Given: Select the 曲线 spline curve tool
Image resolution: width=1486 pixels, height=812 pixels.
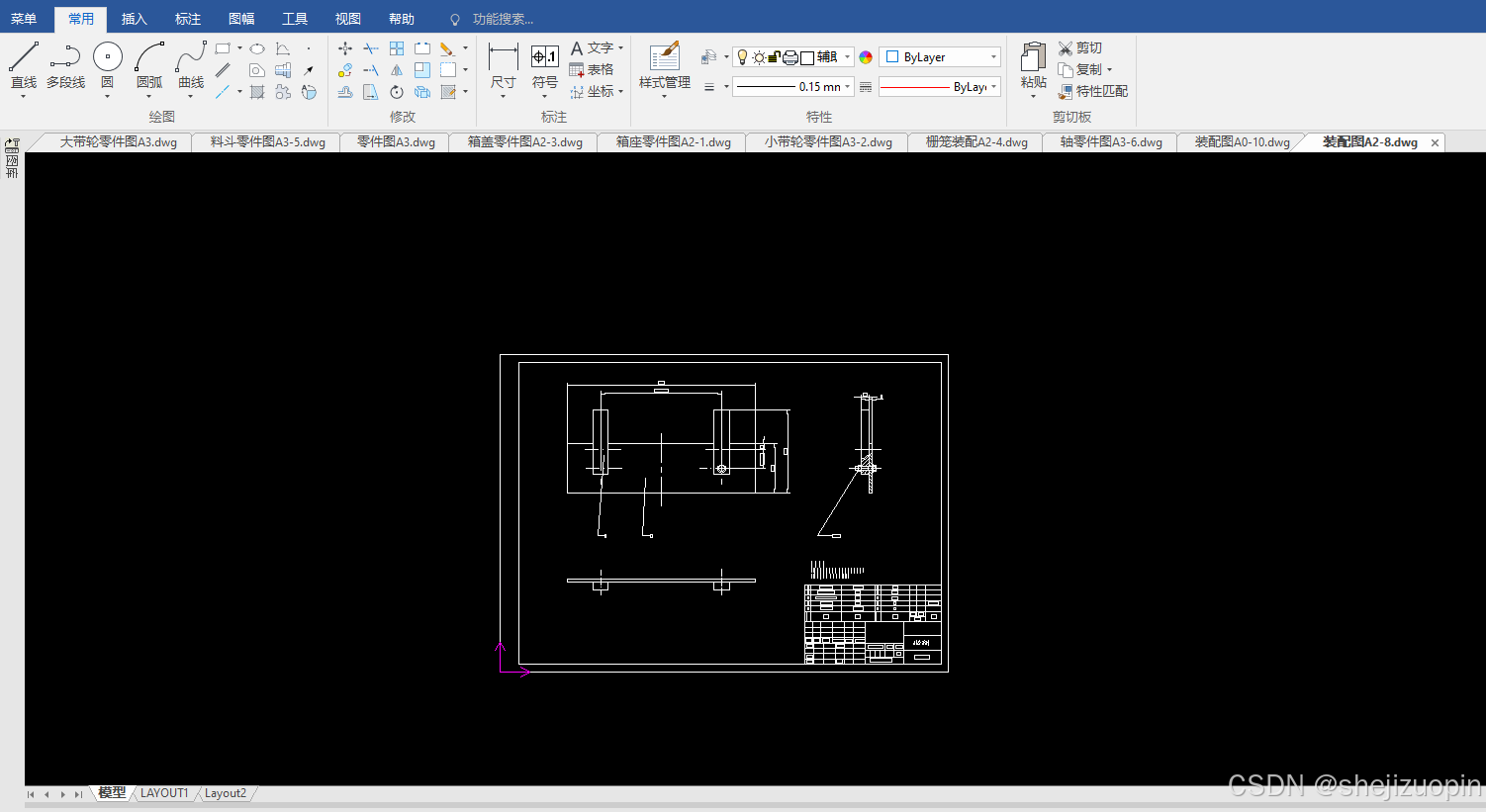Looking at the screenshot, I should (191, 65).
